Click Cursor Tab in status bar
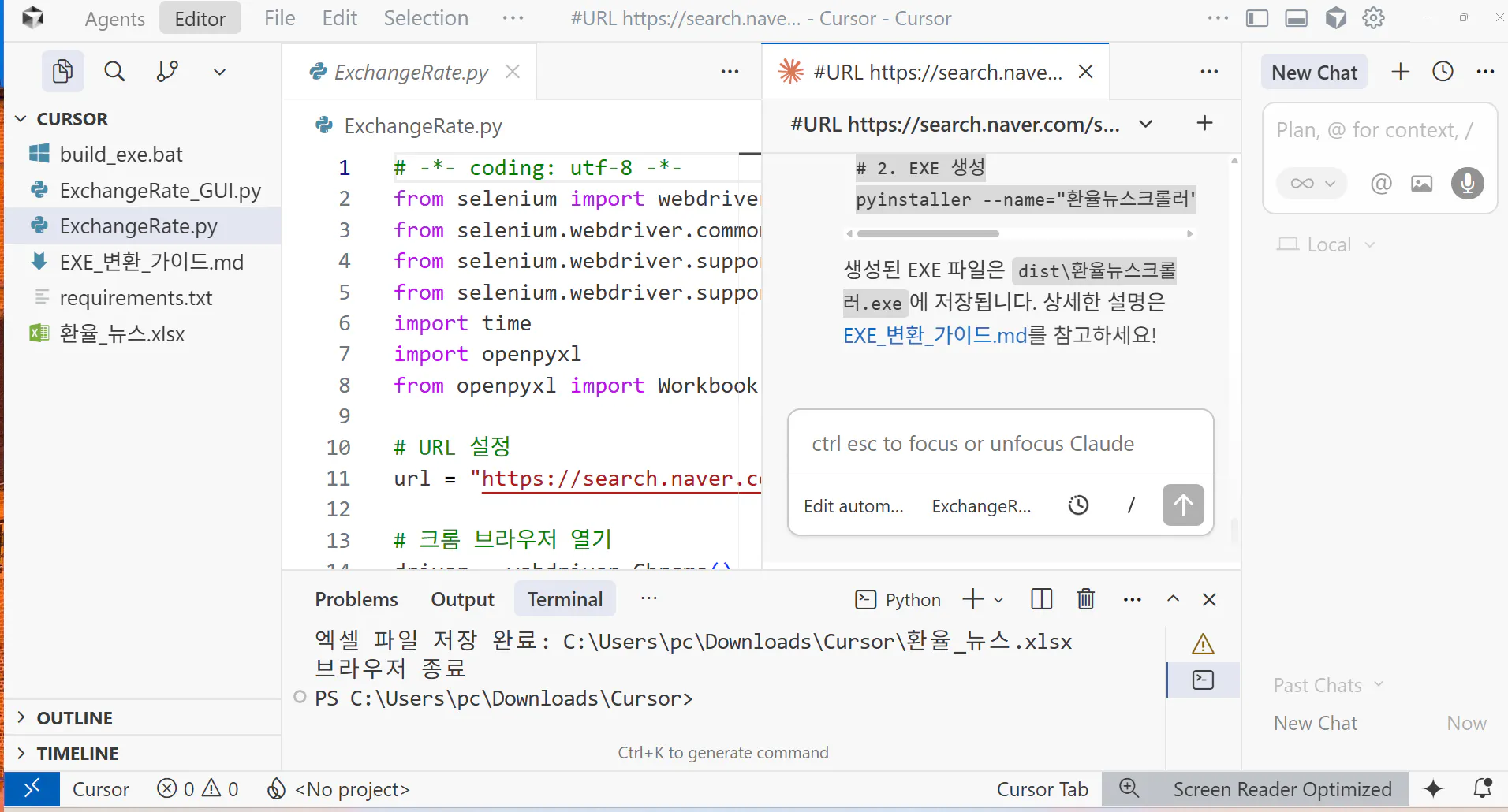 tap(1042, 789)
